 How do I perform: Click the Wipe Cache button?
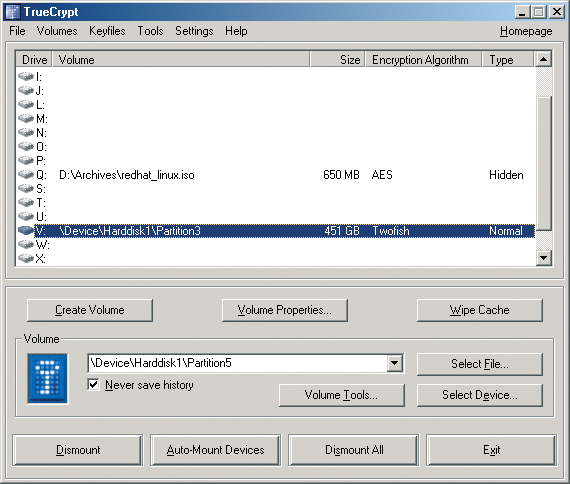coord(479,310)
